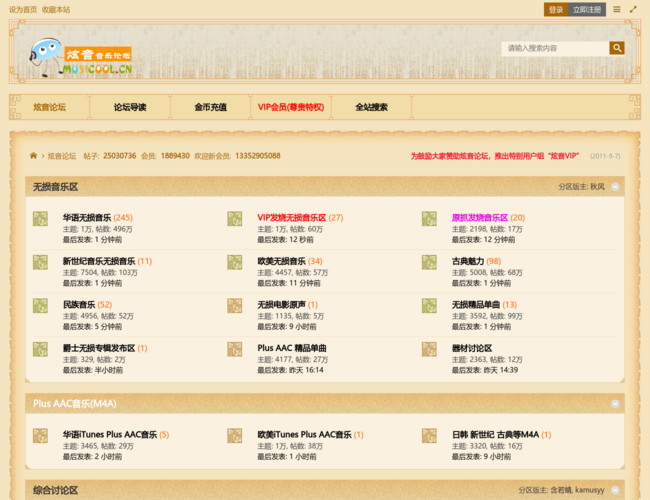Click the 炫音音乐论坛 MUSICOOL.CN logo
The height and width of the screenshot is (500, 650).
[81, 57]
